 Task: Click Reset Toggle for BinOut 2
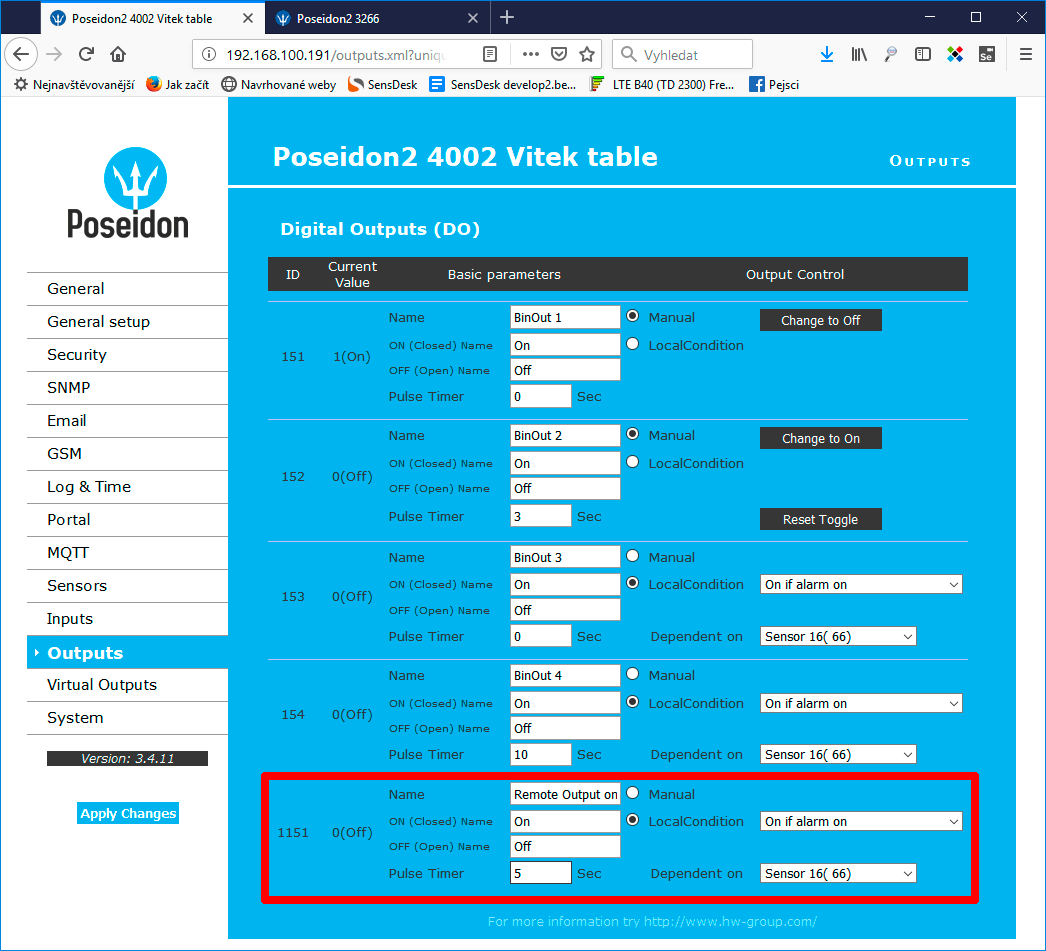pos(821,520)
